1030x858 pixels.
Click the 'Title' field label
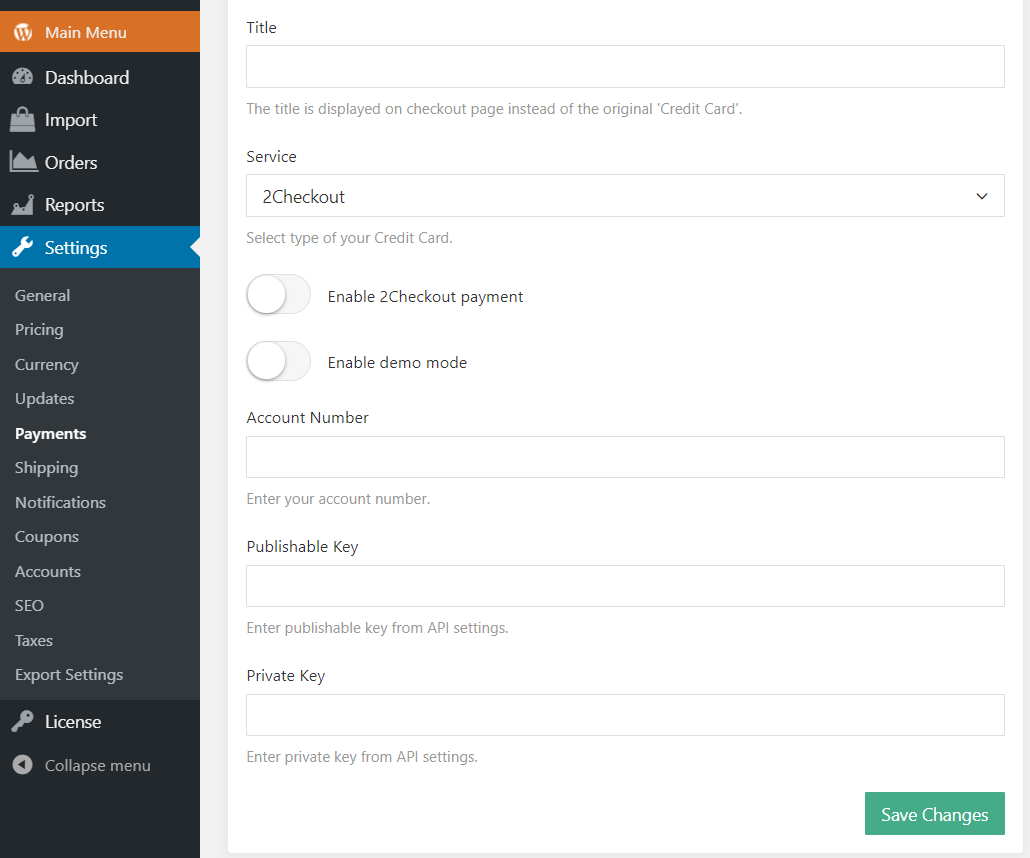(261, 28)
